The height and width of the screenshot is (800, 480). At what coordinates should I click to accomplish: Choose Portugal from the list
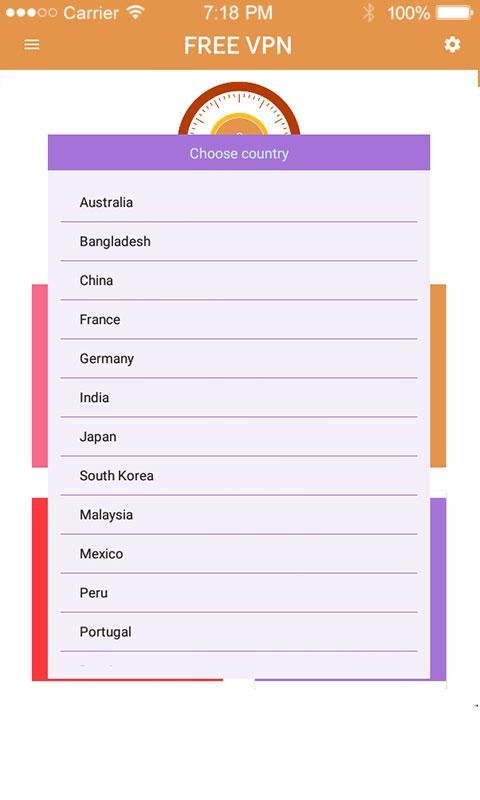239,632
